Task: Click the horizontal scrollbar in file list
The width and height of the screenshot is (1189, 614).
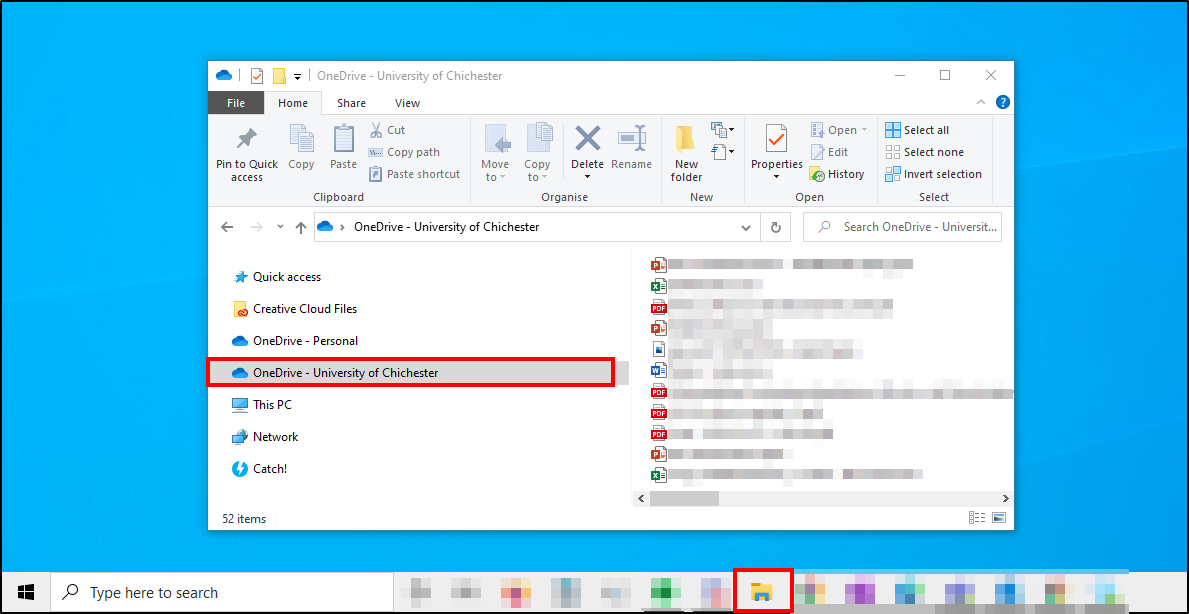Action: tap(684, 497)
